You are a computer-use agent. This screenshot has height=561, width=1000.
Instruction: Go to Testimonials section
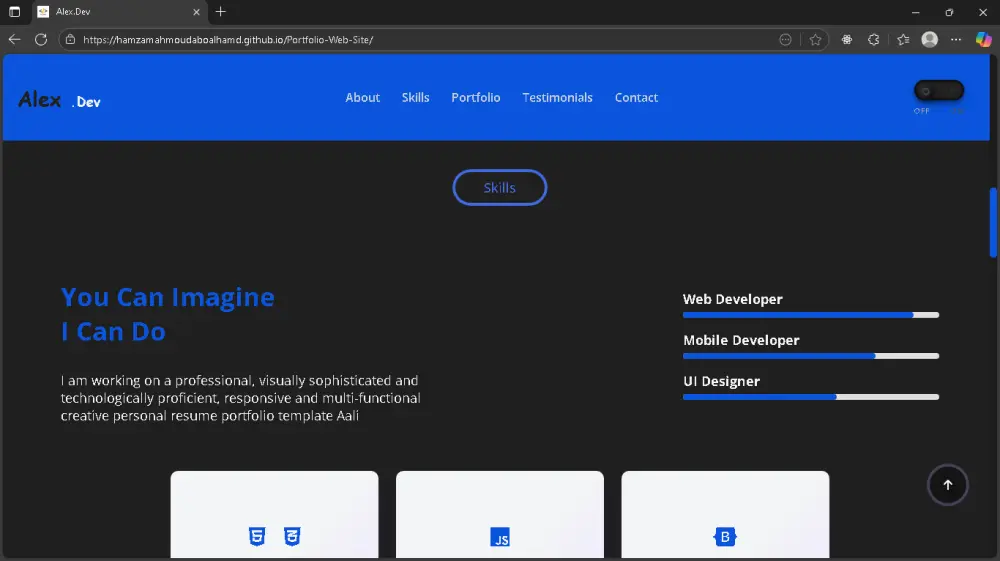pyautogui.click(x=557, y=98)
